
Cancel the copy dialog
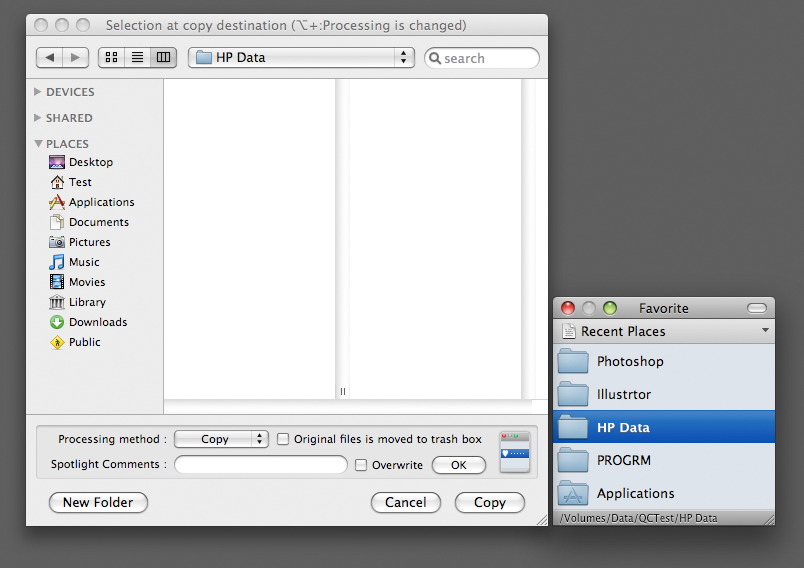click(x=406, y=502)
